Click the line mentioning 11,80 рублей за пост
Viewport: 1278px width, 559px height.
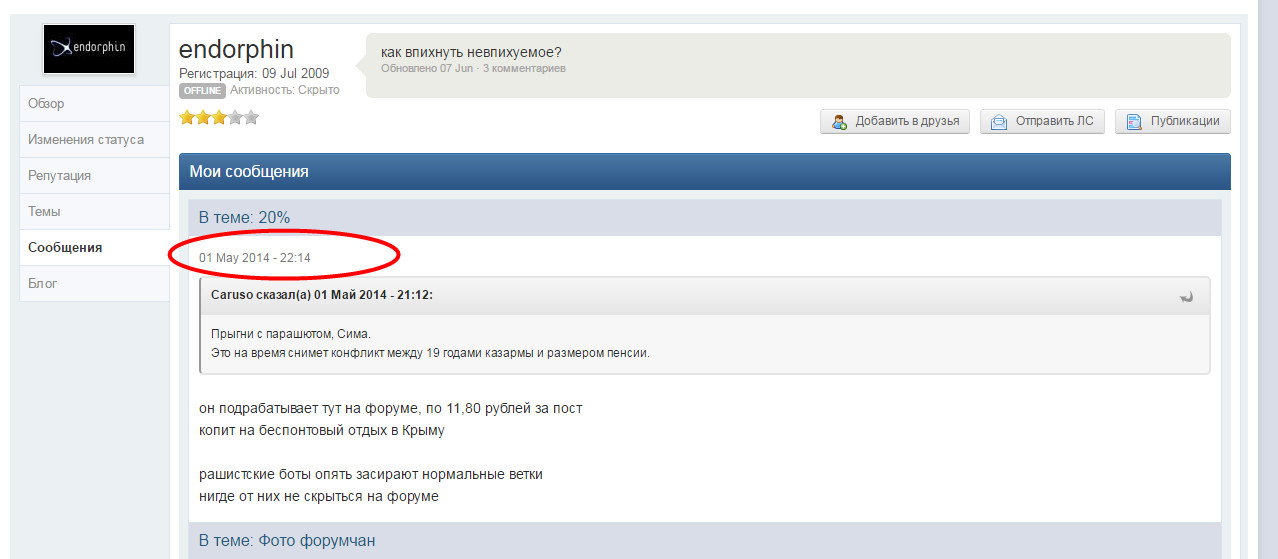391,409
